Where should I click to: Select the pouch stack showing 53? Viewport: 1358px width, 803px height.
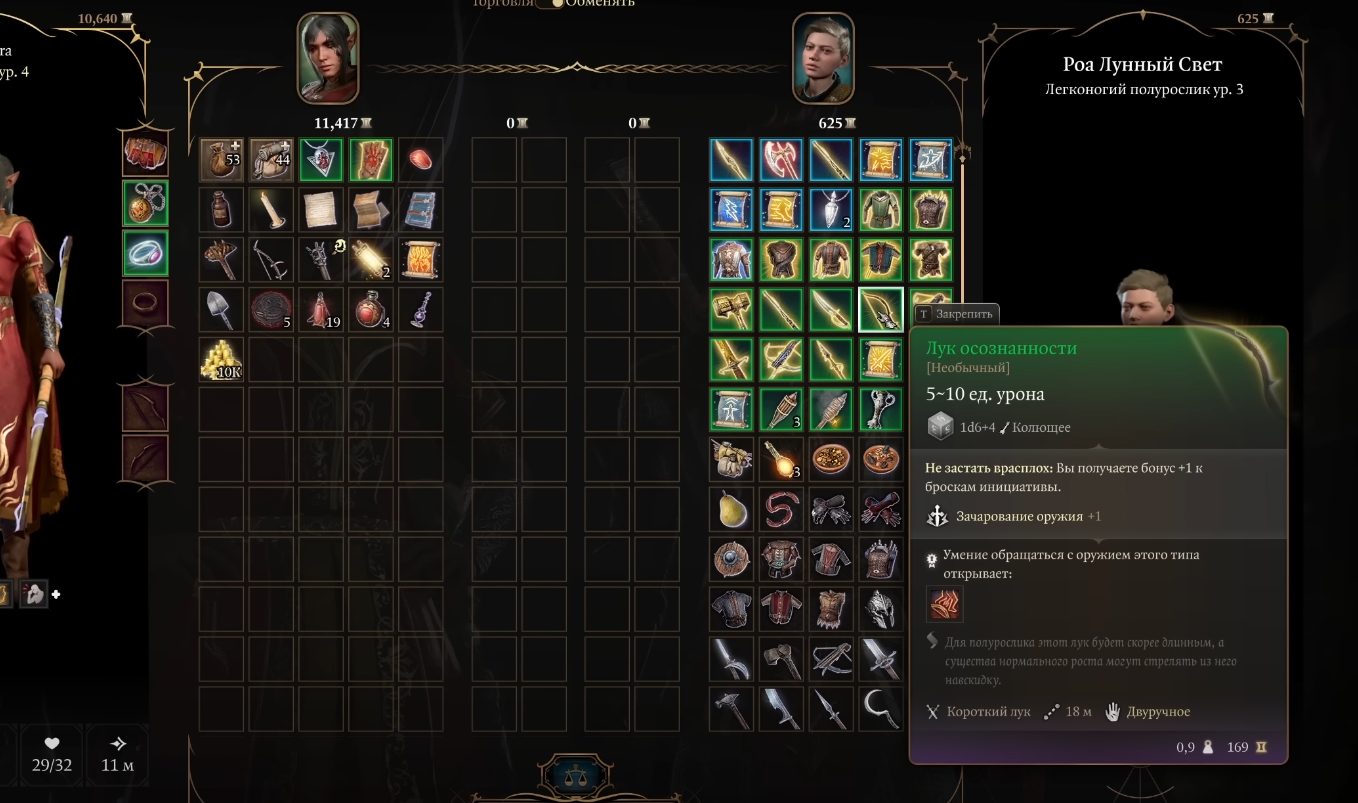pos(221,160)
